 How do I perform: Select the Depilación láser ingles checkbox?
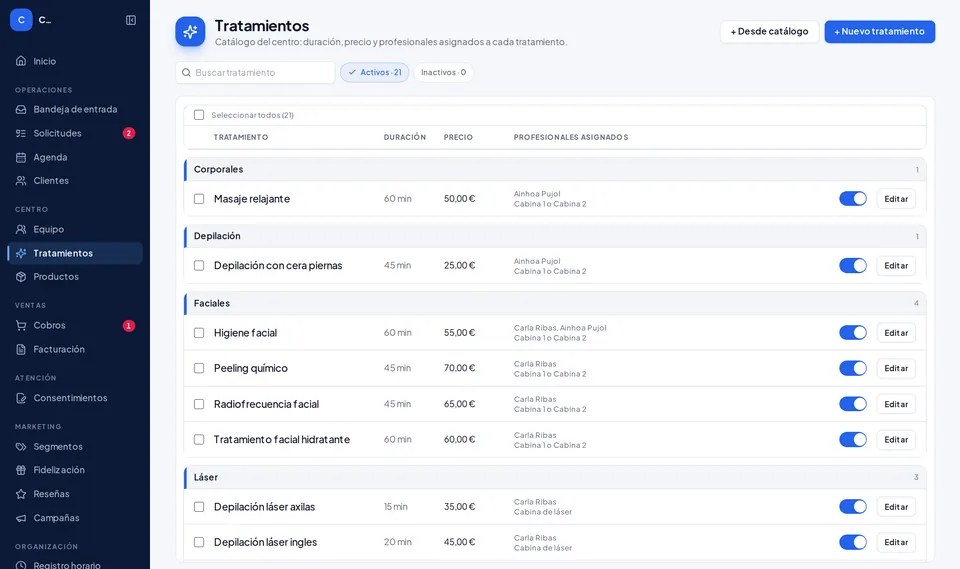click(199, 542)
